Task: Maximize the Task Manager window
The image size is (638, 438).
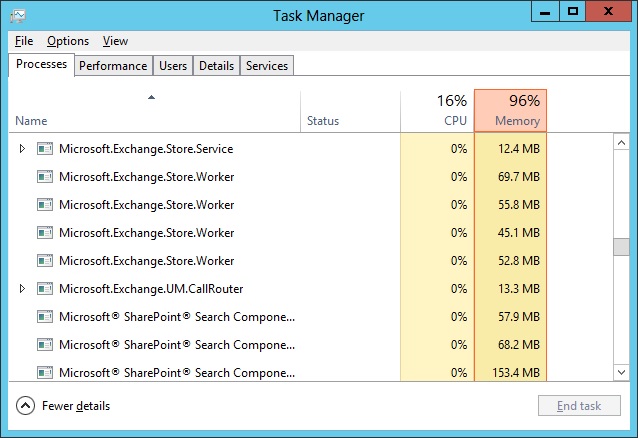Action: [x=572, y=12]
